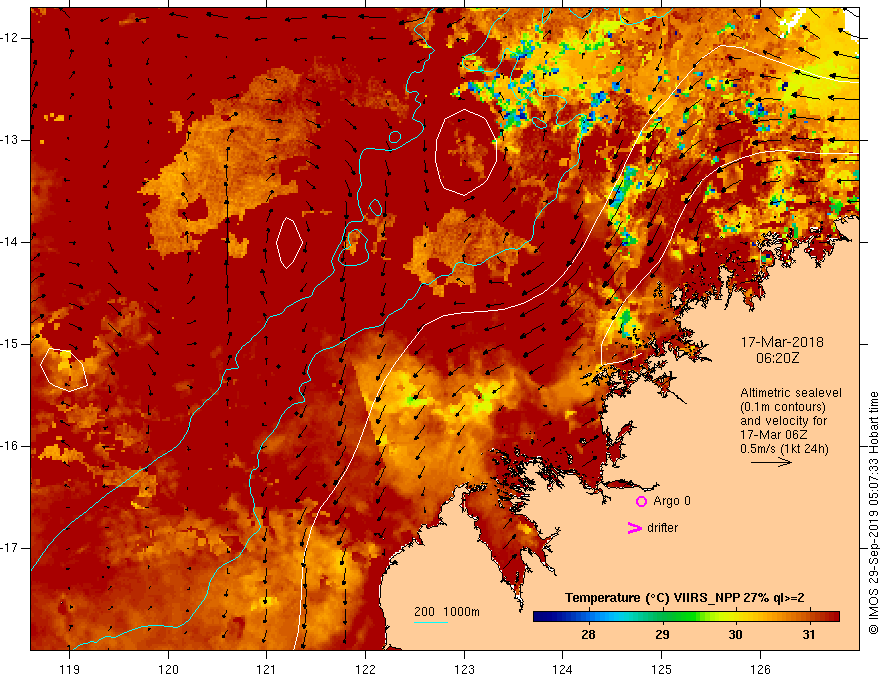
Task: Click the '06:20Z' time label
Action: coord(777,358)
